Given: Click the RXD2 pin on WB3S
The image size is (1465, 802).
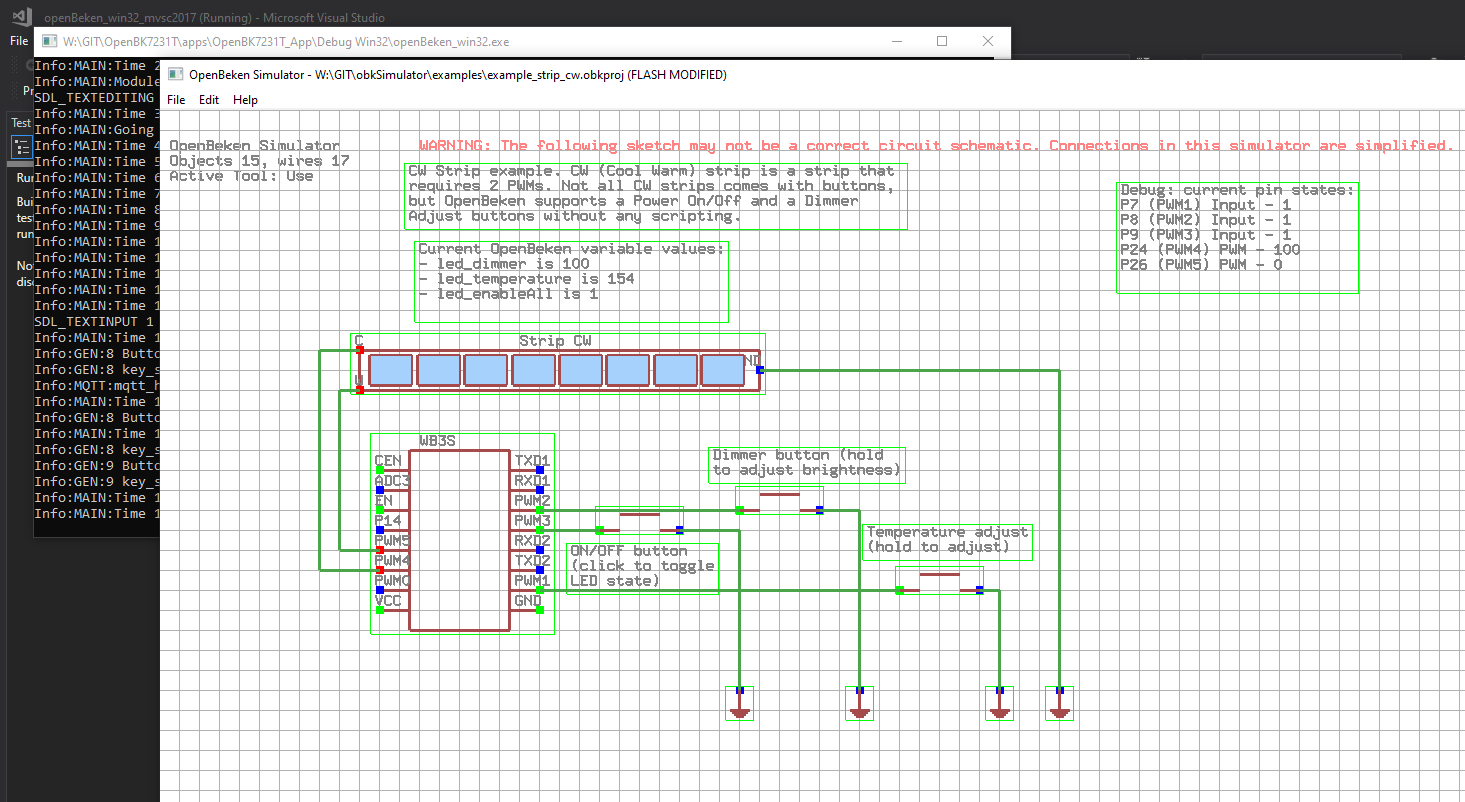Looking at the screenshot, I should [539, 549].
